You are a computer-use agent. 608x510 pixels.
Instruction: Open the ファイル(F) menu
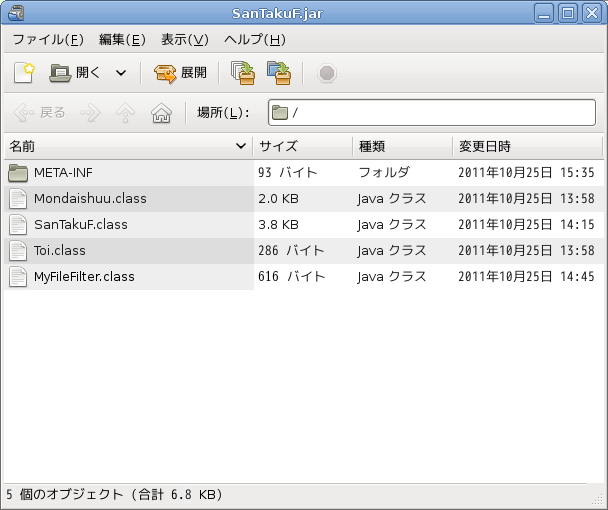(48, 39)
